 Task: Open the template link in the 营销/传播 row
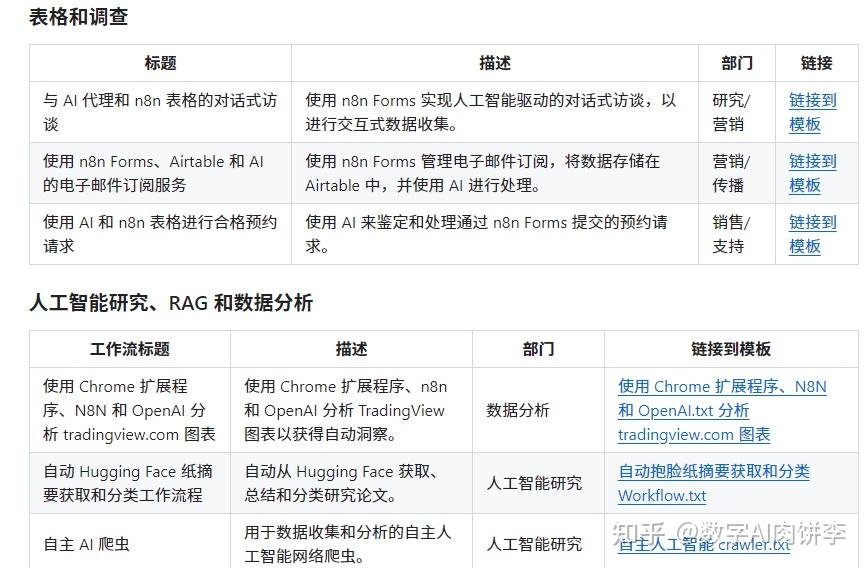pos(812,173)
